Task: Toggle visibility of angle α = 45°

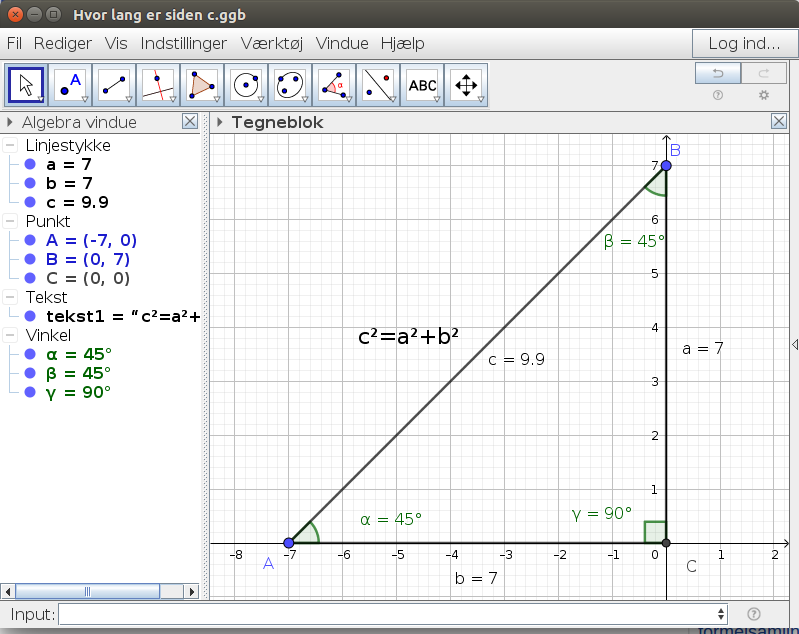Action: pyautogui.click(x=30, y=354)
